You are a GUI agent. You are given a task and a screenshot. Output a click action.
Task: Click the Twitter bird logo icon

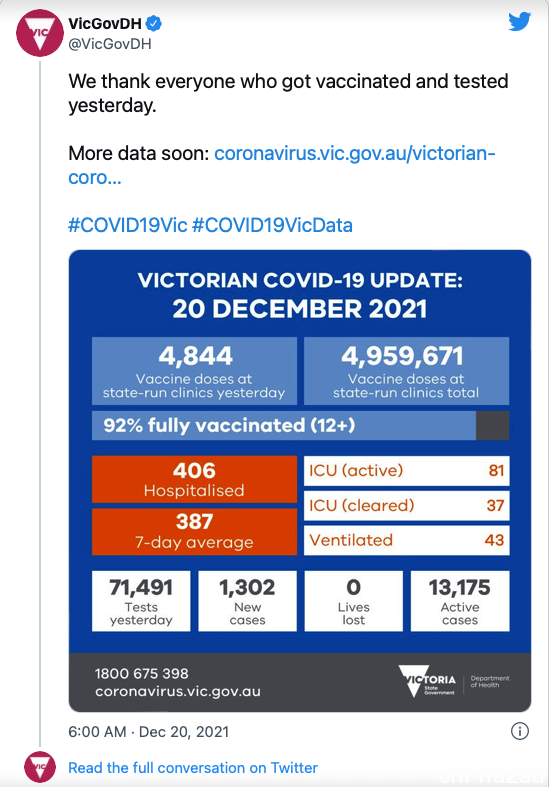pyautogui.click(x=519, y=22)
